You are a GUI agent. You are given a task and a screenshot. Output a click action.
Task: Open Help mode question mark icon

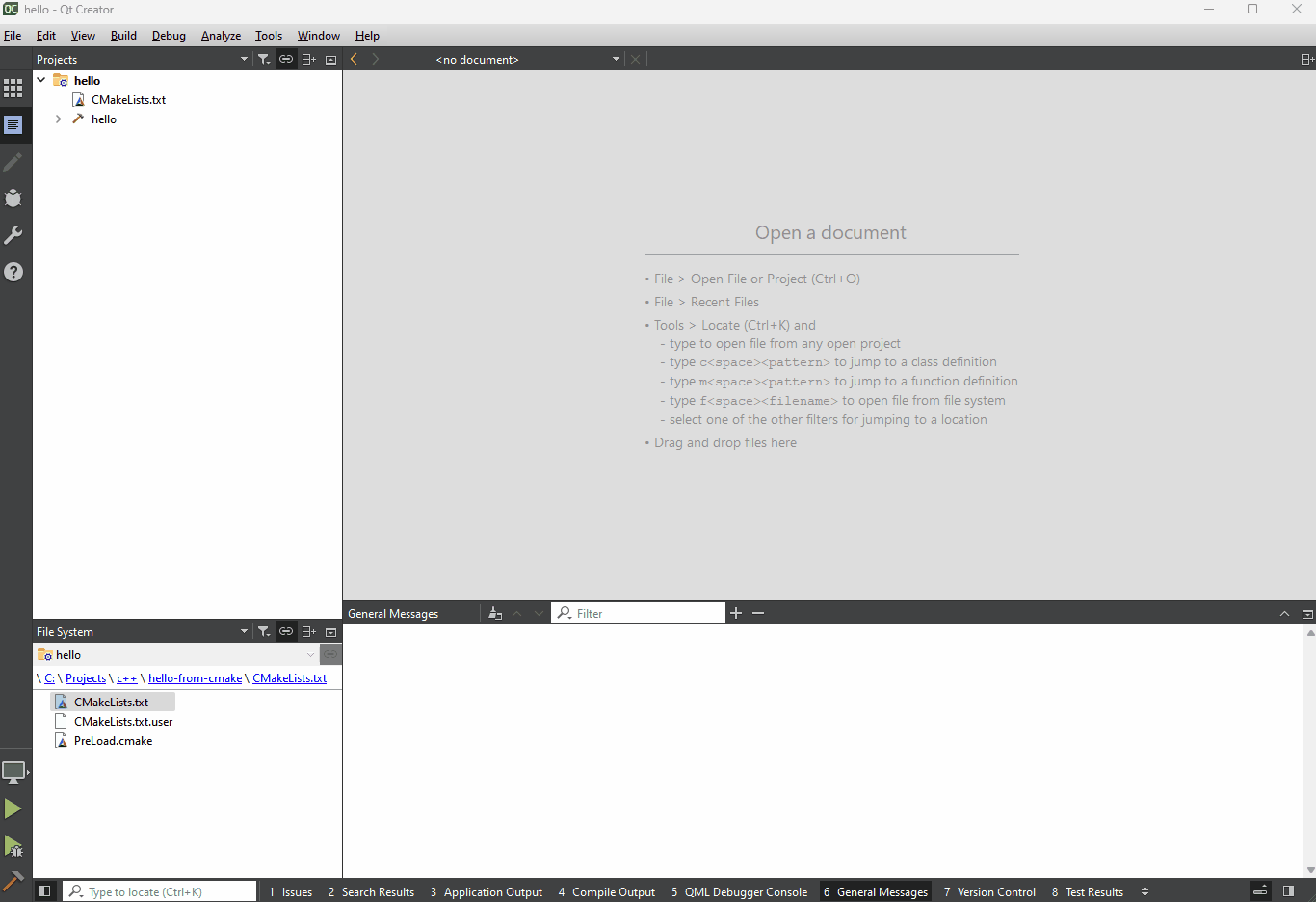coord(13,272)
